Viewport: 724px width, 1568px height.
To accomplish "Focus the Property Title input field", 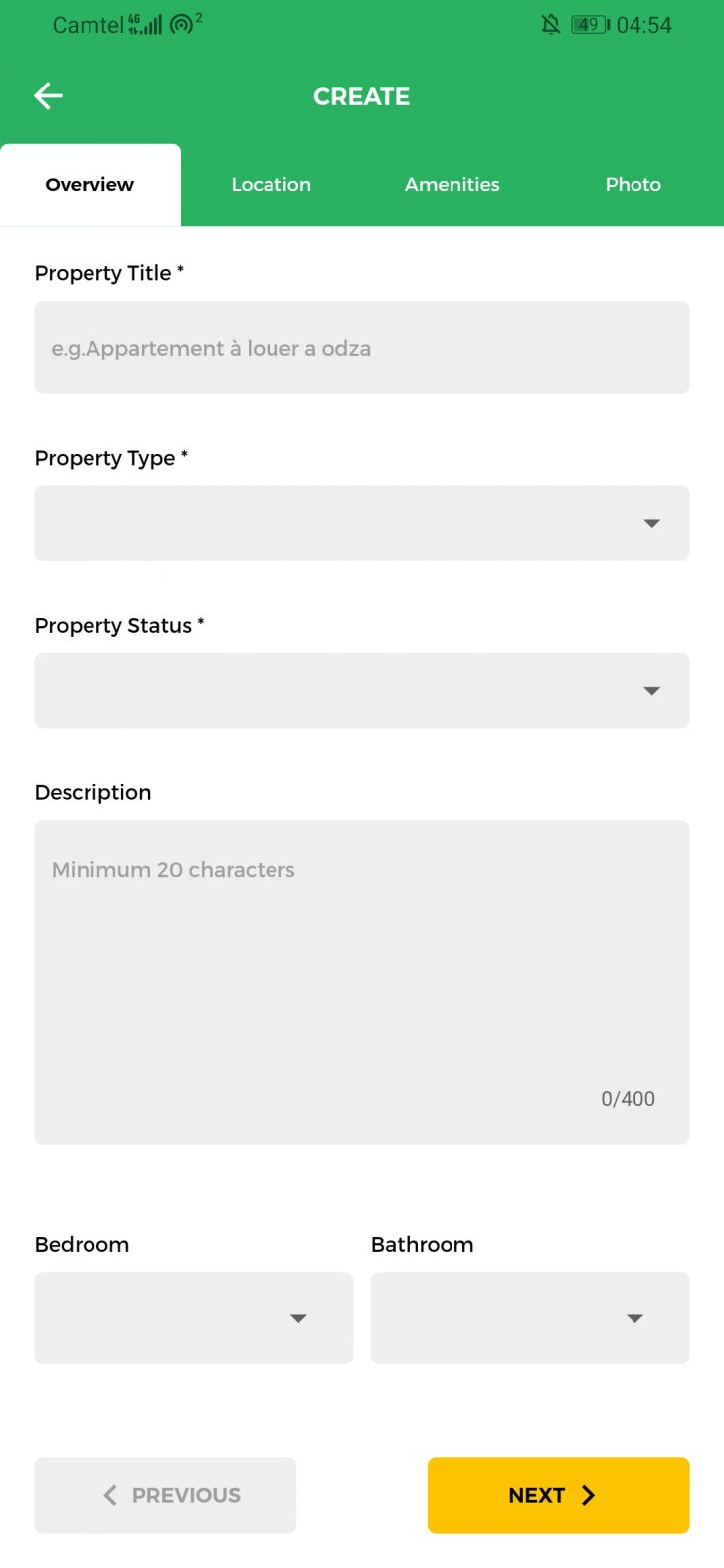I will tap(361, 348).
